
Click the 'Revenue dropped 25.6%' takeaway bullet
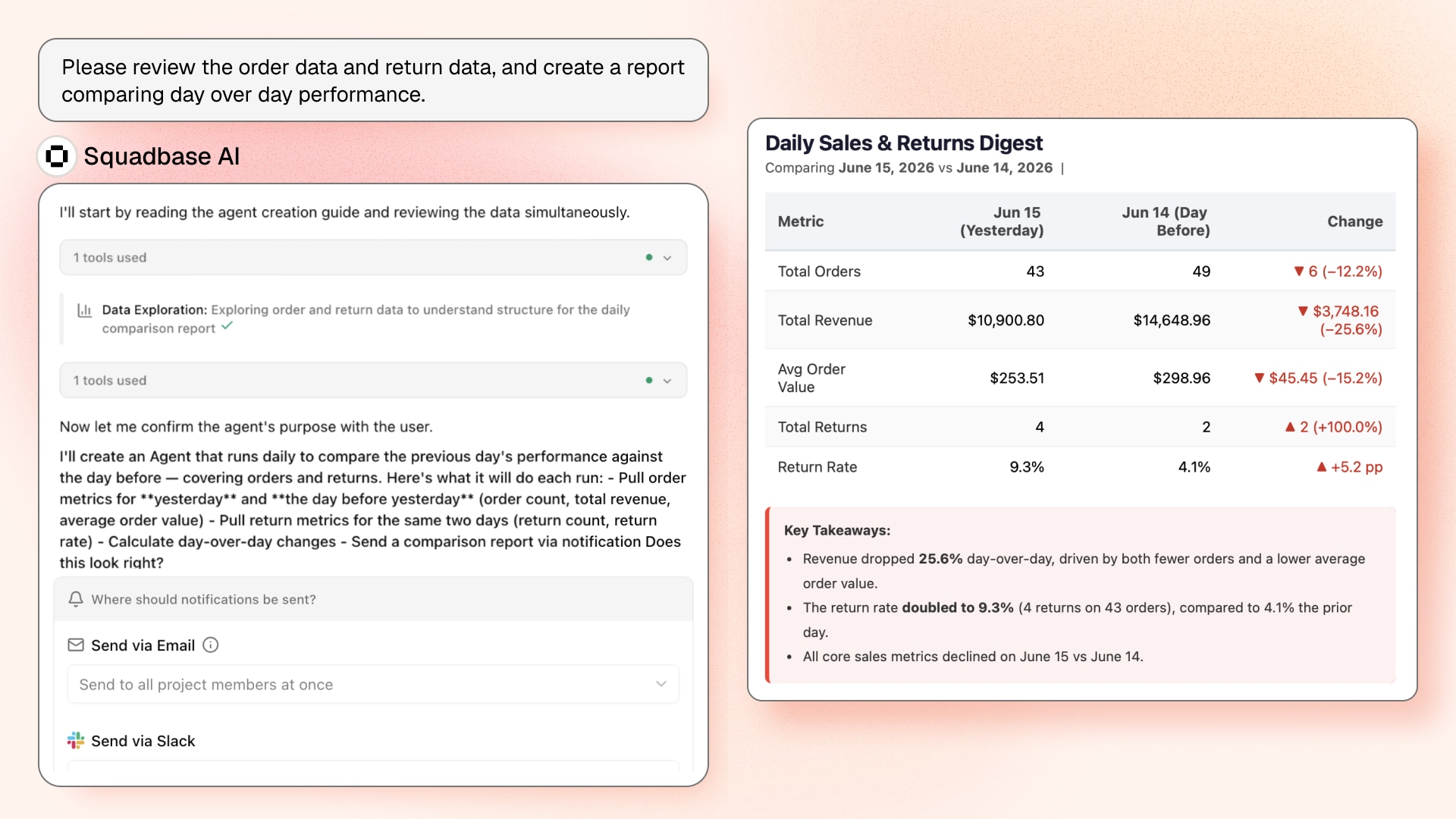1084,571
